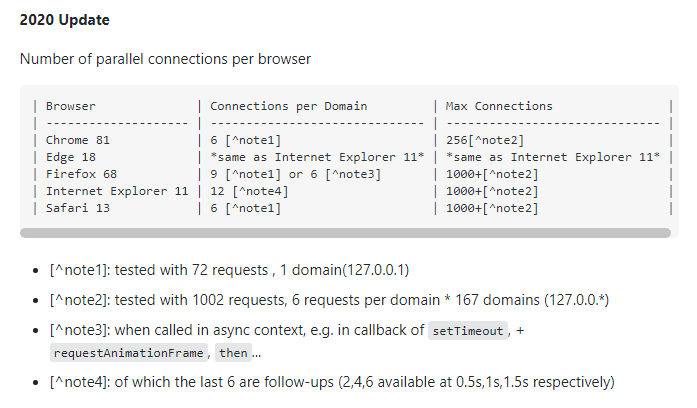Click the "12 [^note4]" Internet Explorer cell
Screen dimensions: 697x408
249,192
